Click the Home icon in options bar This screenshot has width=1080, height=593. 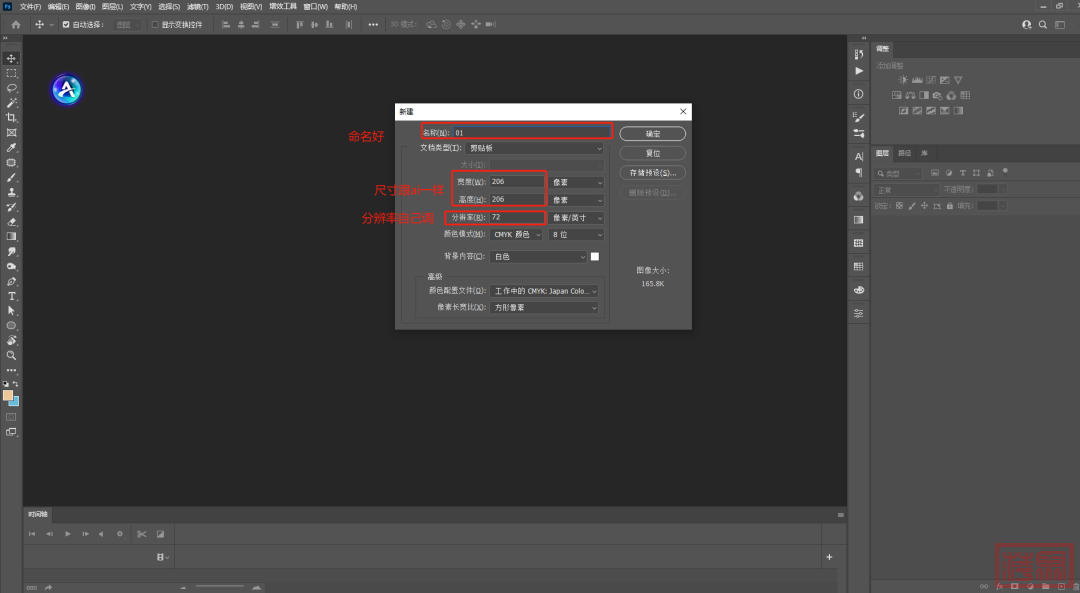[x=16, y=24]
